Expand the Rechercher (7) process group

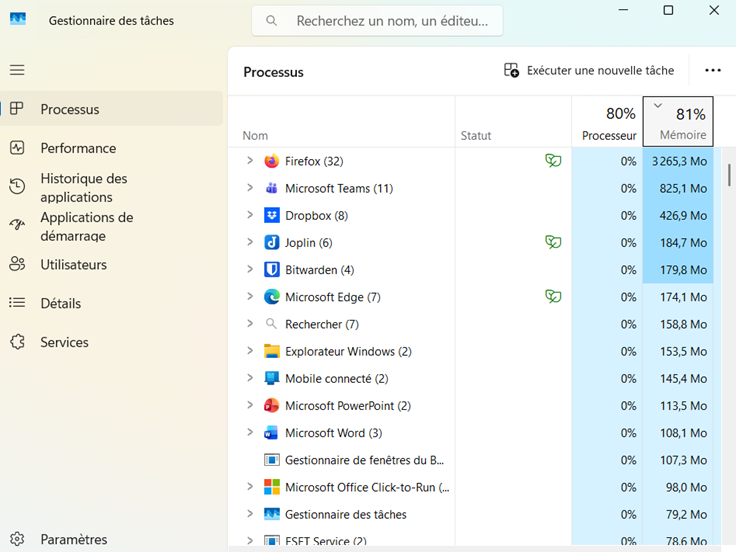tap(250, 324)
